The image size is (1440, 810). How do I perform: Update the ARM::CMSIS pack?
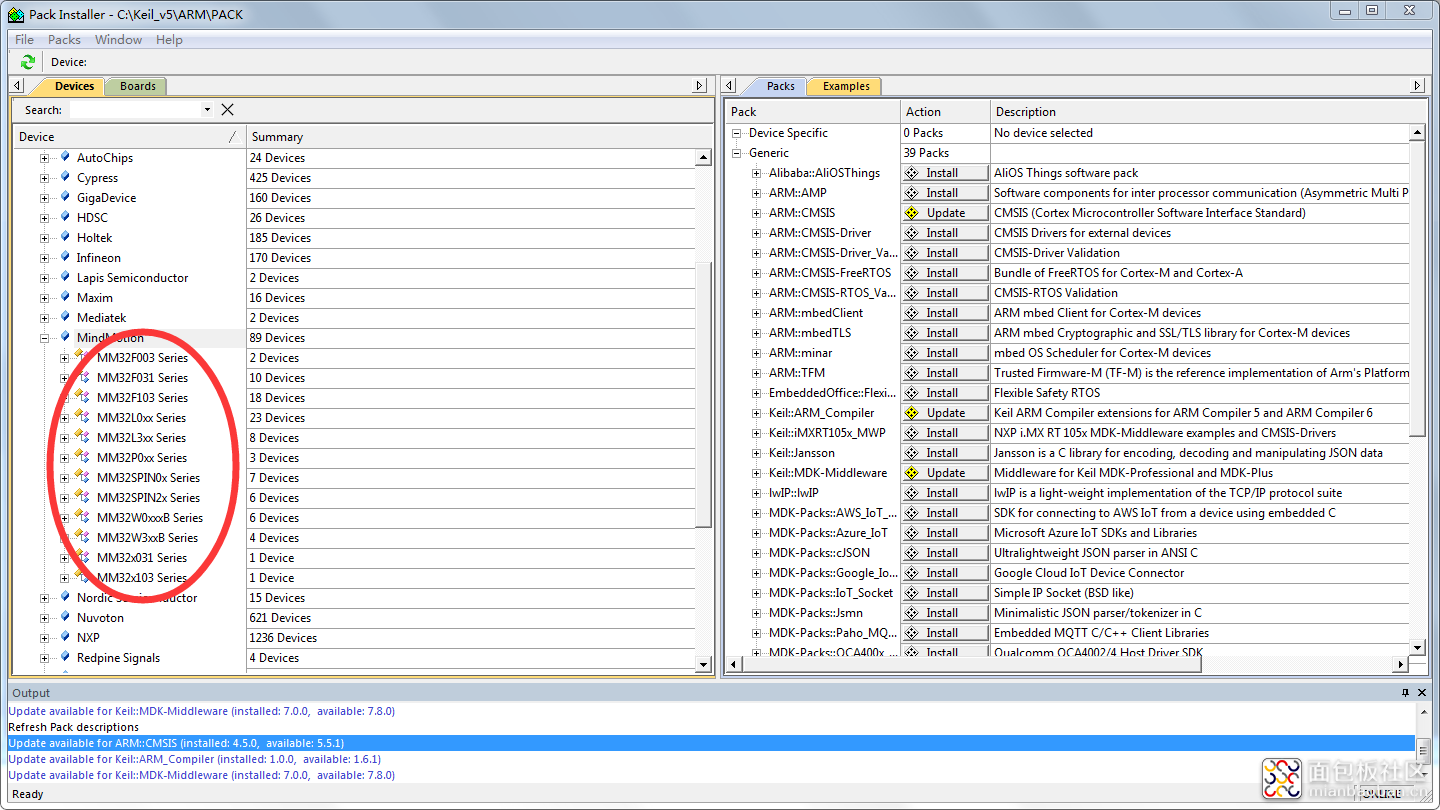(x=944, y=213)
